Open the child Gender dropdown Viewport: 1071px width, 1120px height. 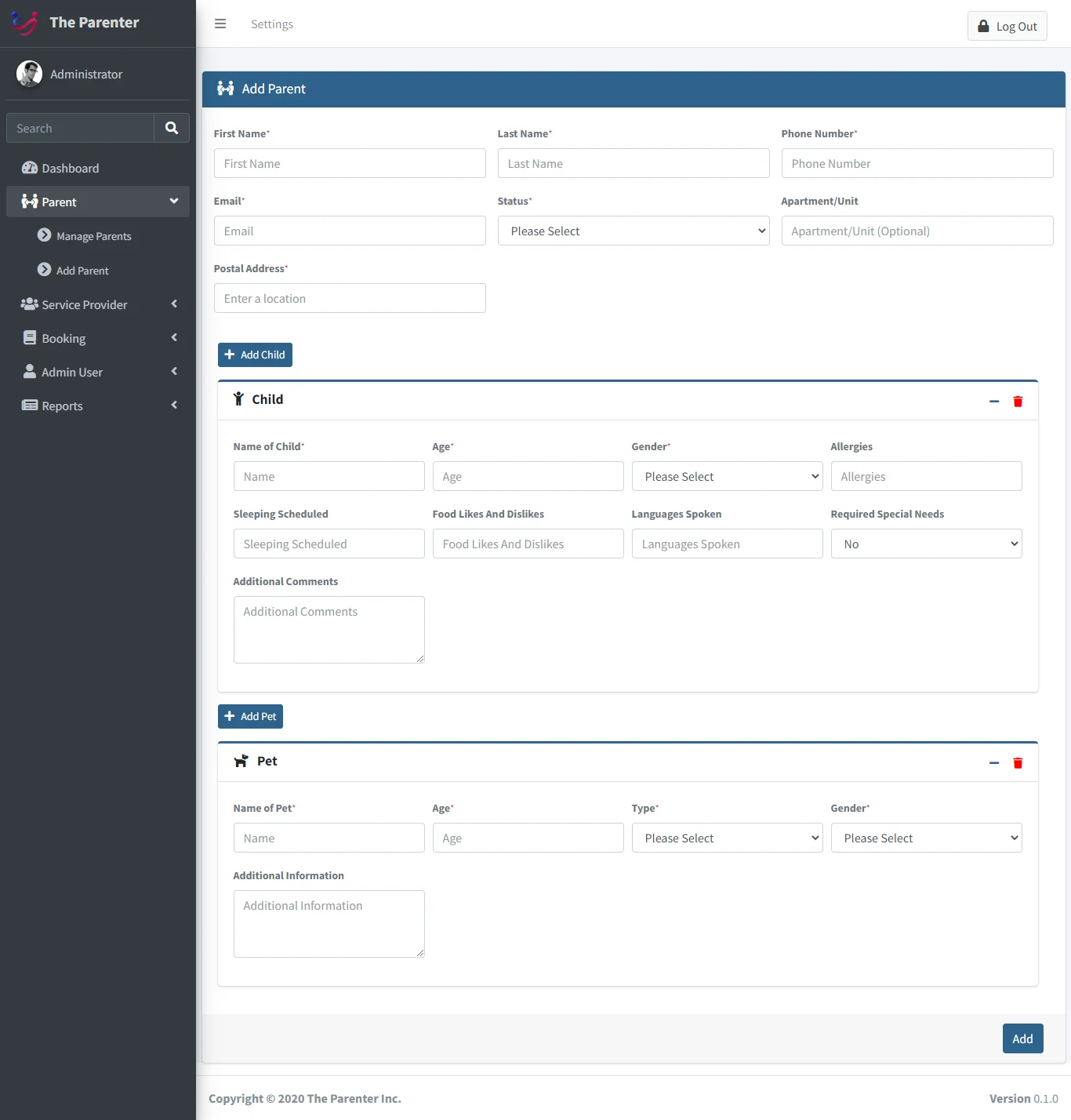[x=727, y=477]
